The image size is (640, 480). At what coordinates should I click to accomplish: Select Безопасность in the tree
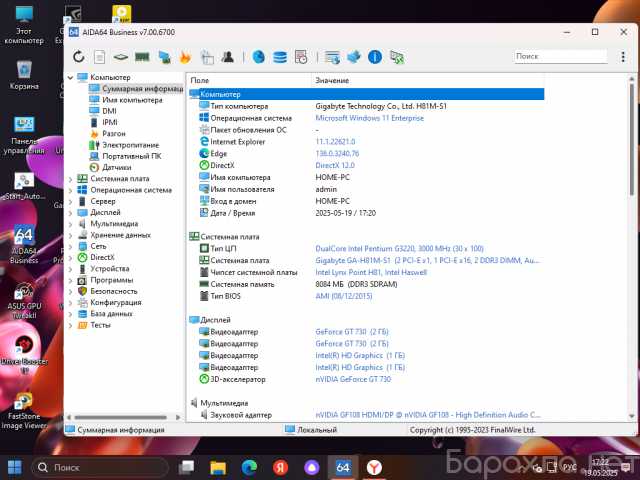pos(114,291)
